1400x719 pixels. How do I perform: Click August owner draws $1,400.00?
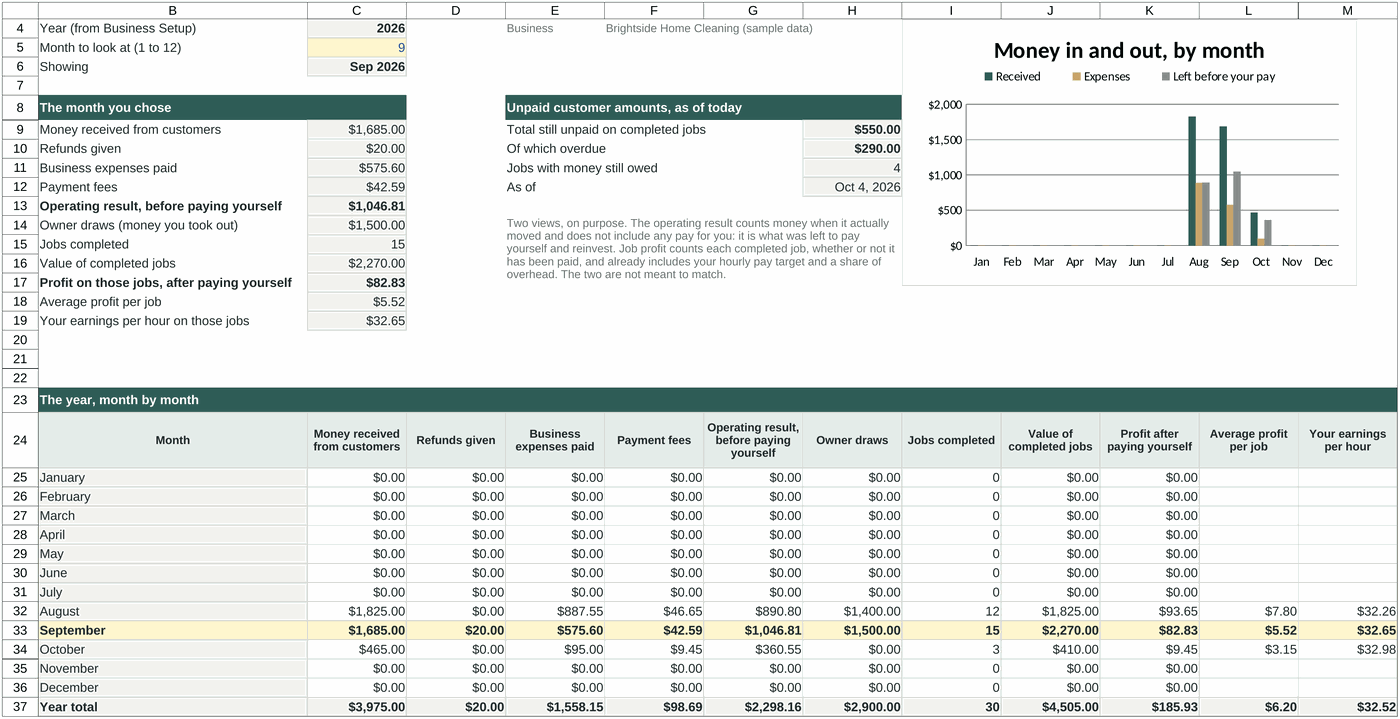point(852,611)
